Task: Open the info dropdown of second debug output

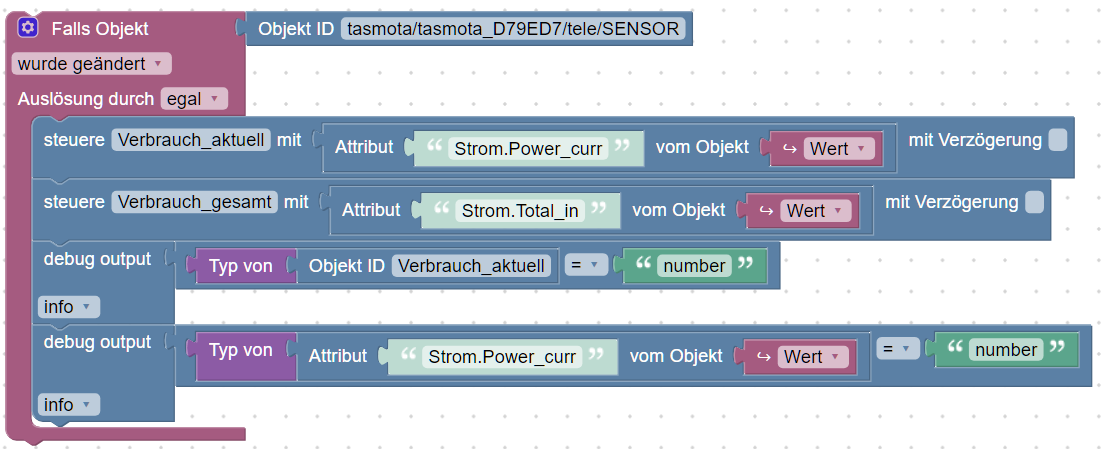Action: (x=69, y=405)
